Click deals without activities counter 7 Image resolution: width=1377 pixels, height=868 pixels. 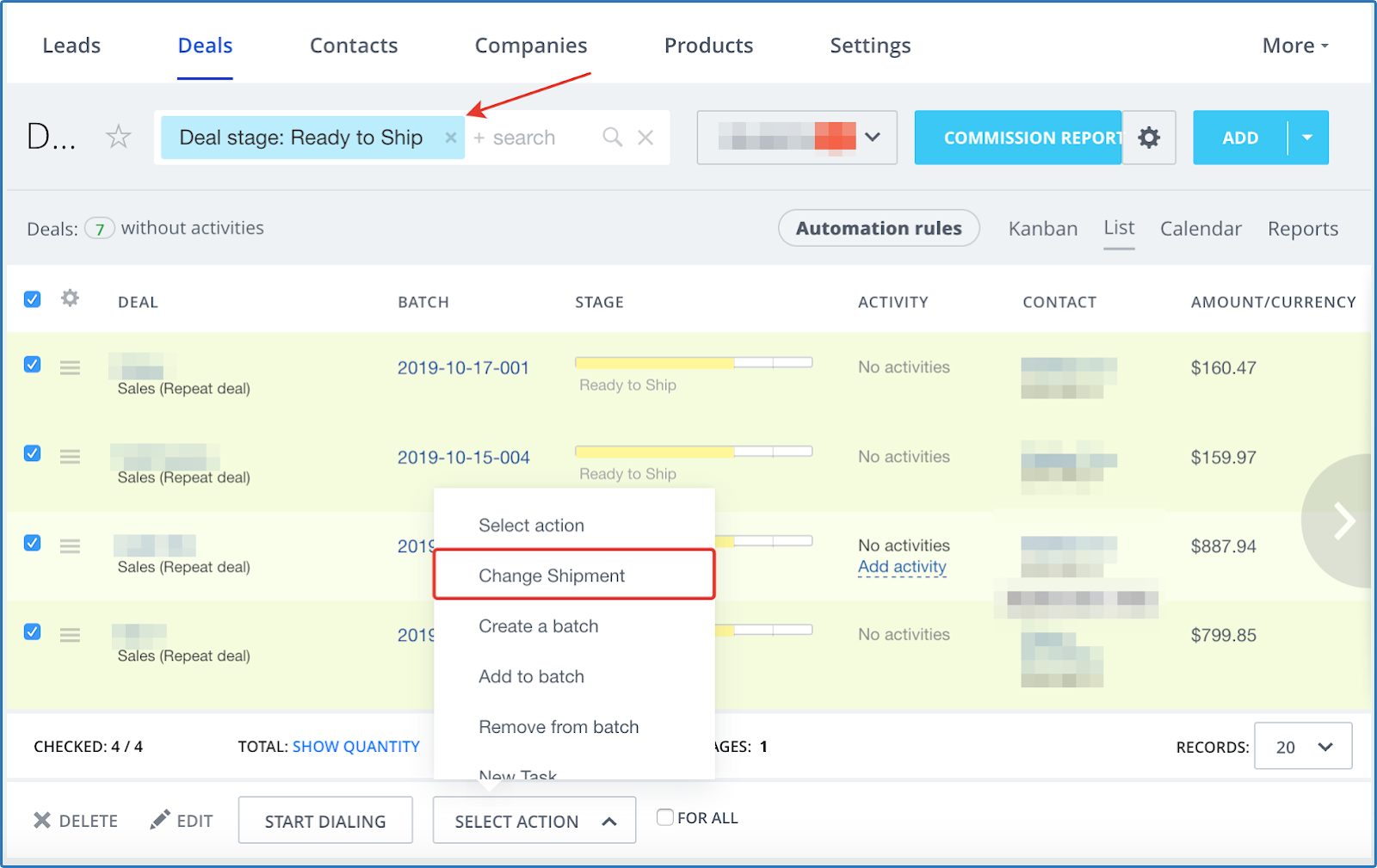(x=100, y=229)
